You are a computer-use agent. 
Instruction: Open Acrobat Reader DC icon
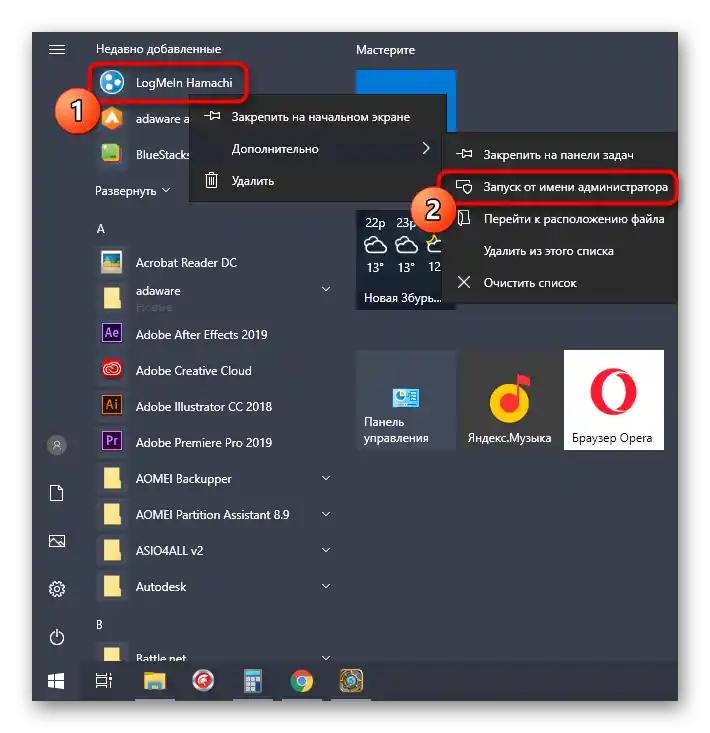pyautogui.click(x=112, y=262)
